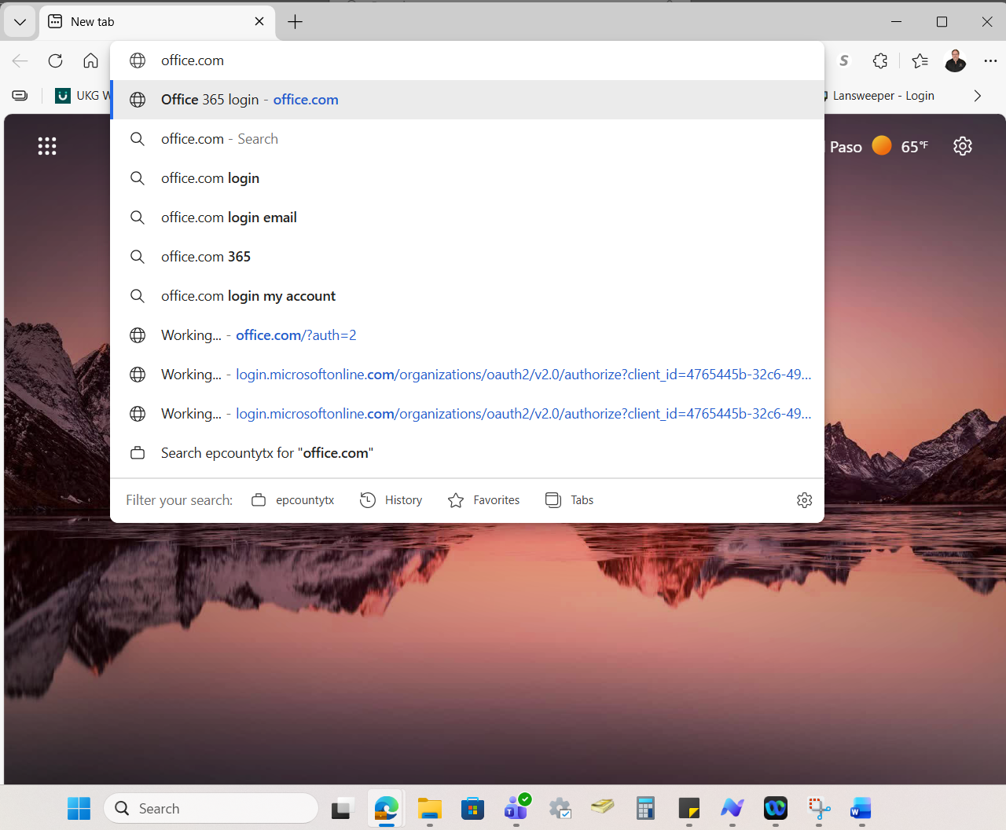
Task: Open Calculator from taskbar
Action: [x=645, y=808]
